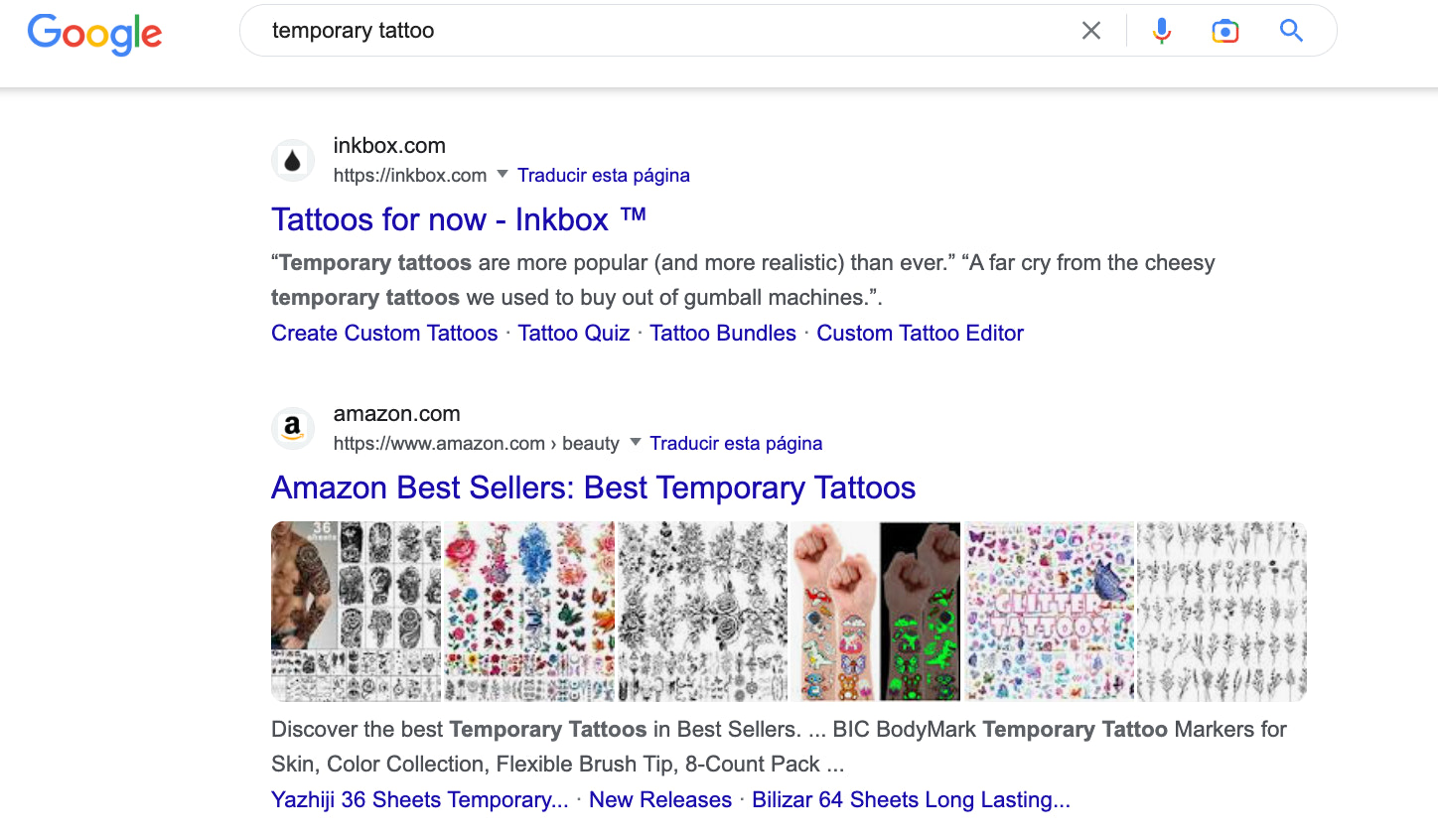Click the 'New Releases' Amazon sitelink
Screen dimensions: 1438x840
(660, 799)
